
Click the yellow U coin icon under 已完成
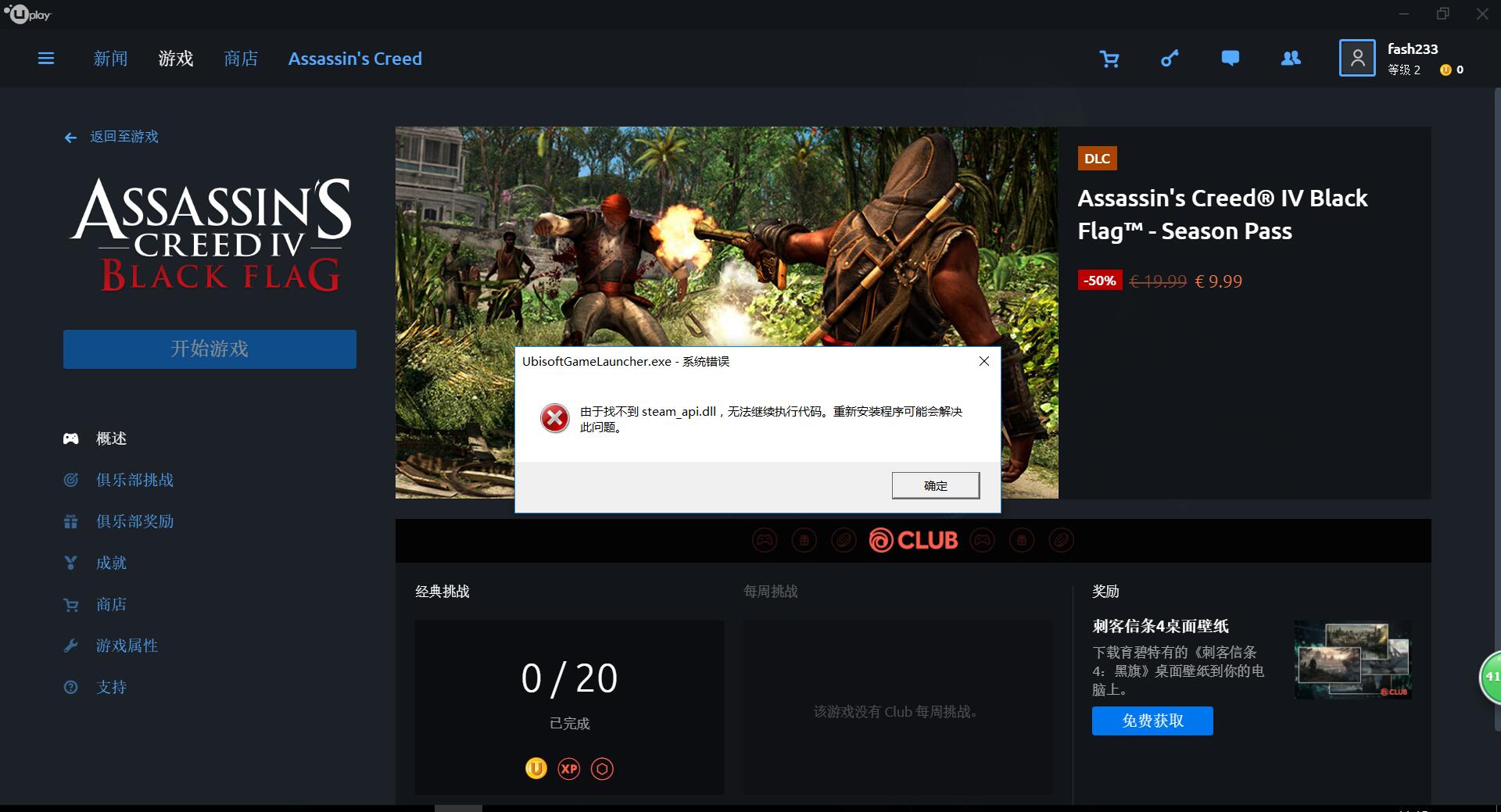(x=536, y=769)
